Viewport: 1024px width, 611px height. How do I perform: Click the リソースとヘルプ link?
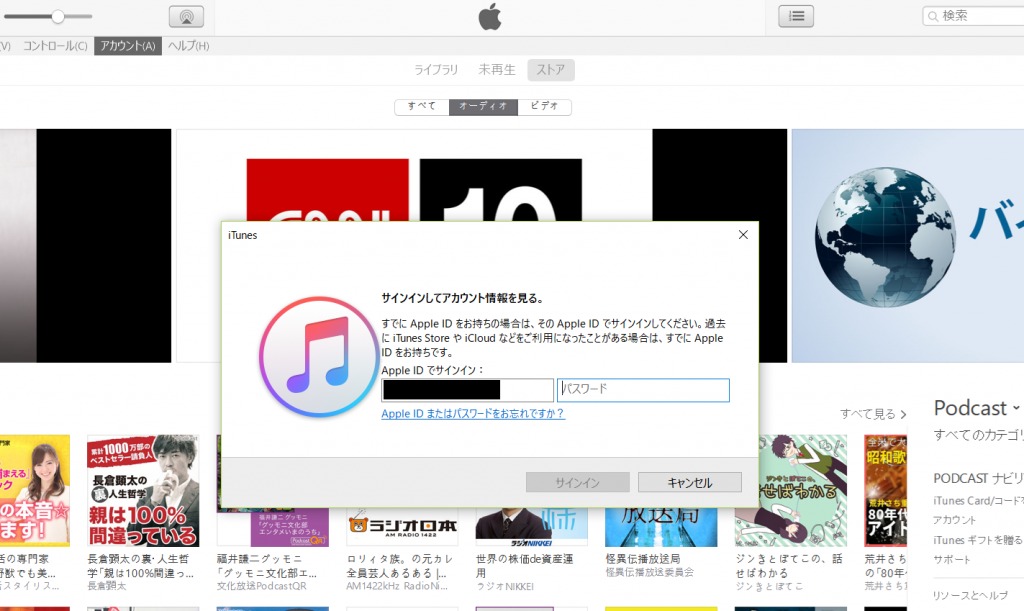[970, 595]
